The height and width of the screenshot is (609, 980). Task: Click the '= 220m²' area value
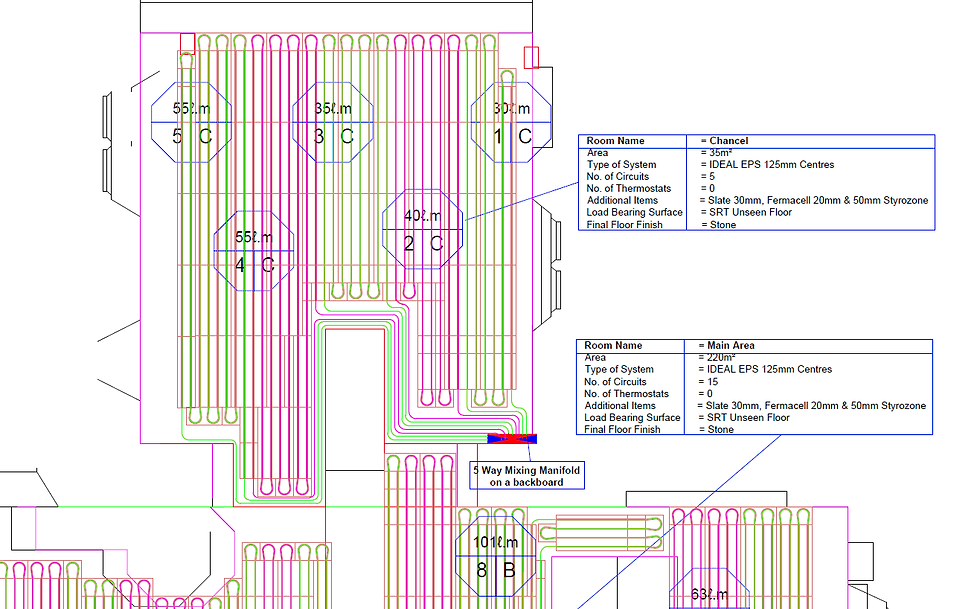tap(717, 357)
